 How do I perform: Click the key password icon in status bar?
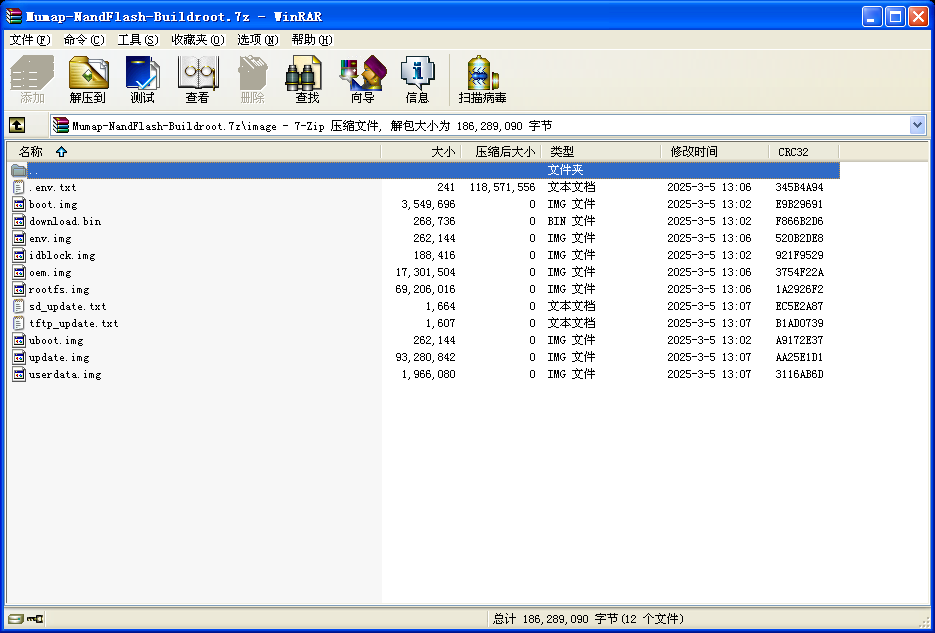(35, 619)
